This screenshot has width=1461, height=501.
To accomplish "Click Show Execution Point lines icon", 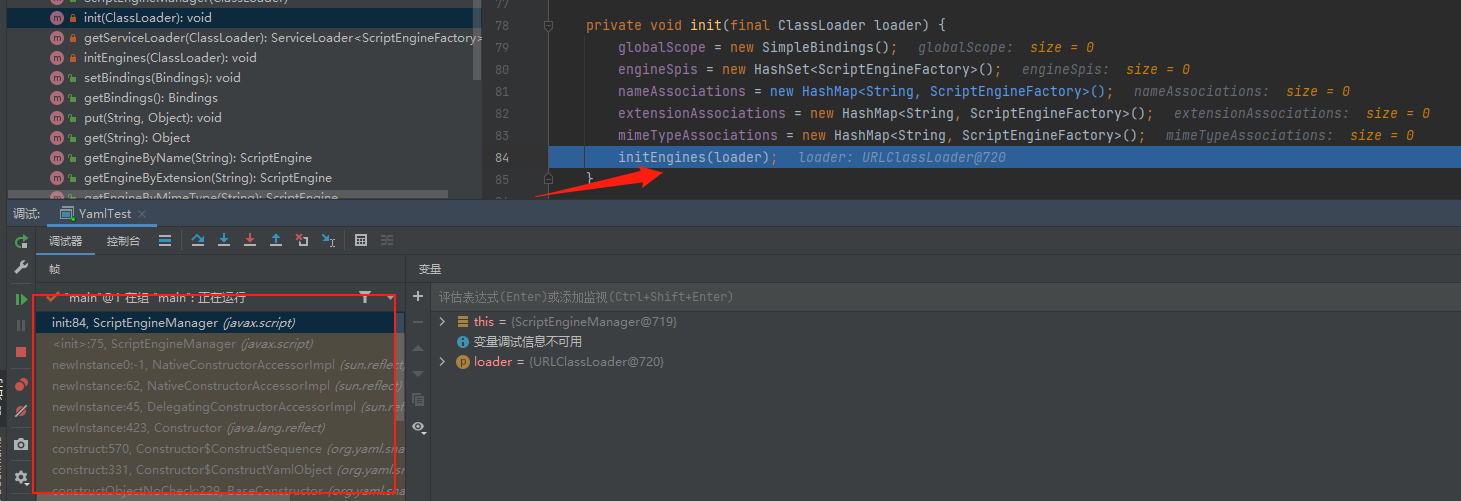I will (165, 241).
